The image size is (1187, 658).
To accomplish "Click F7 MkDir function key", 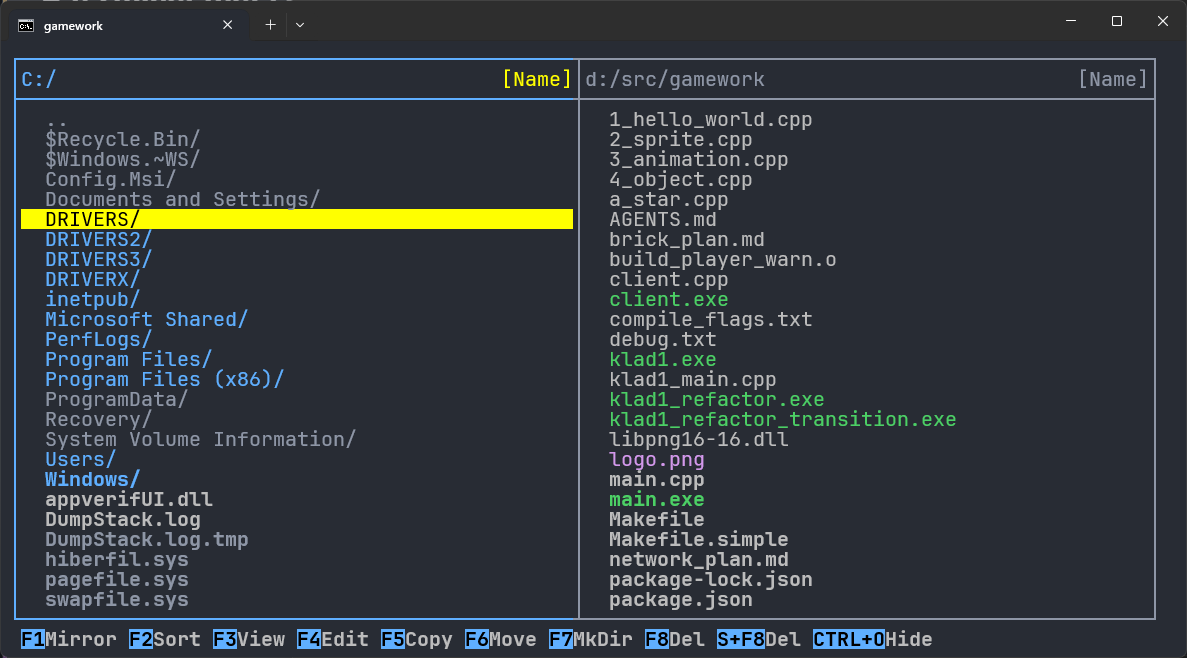I will [x=590, y=639].
